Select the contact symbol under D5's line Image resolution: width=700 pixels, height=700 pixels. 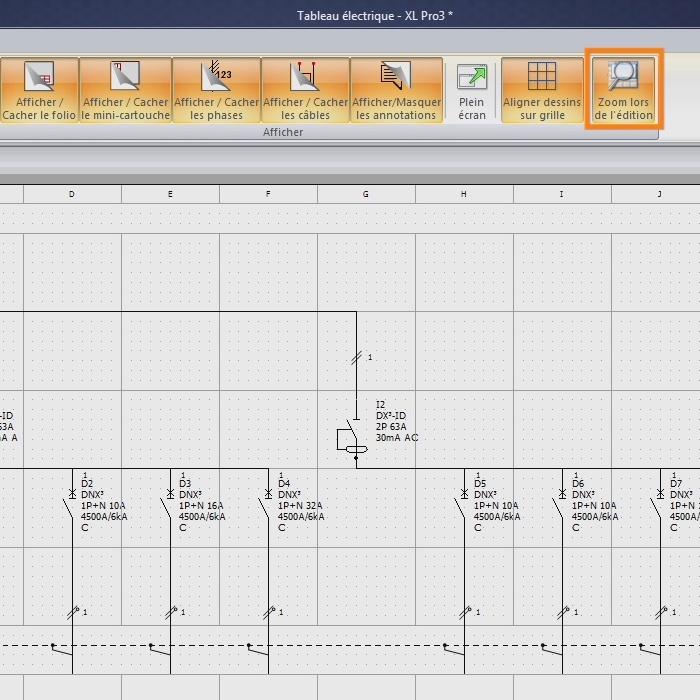coord(454,650)
